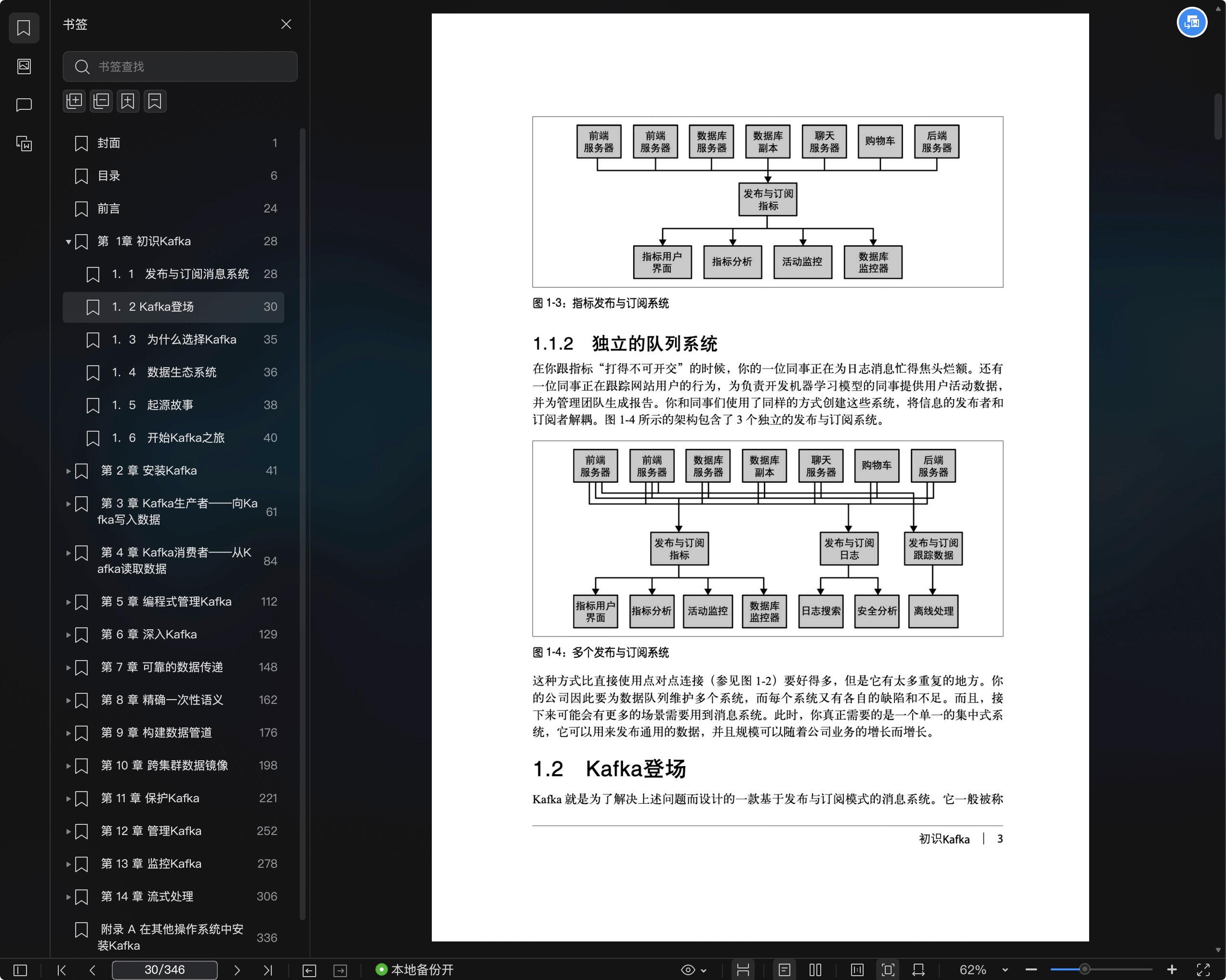Click the floating blue translate button

click(1192, 23)
